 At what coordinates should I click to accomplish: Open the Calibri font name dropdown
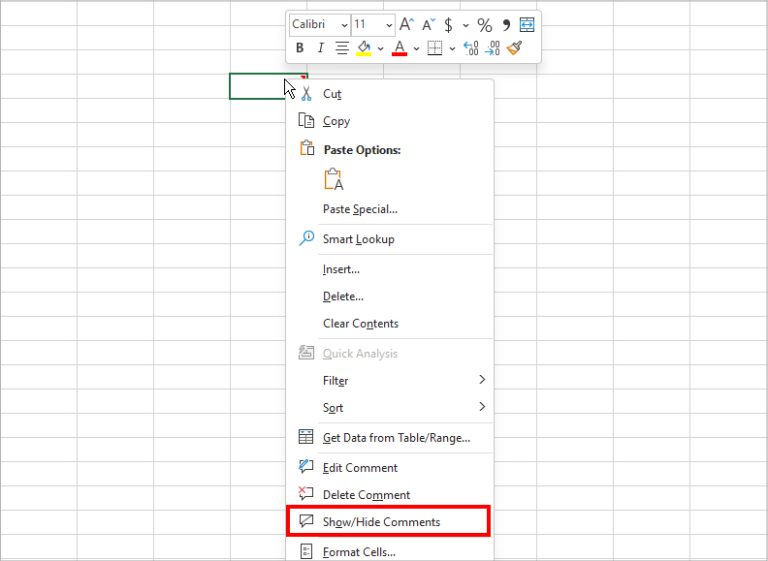pos(320,25)
